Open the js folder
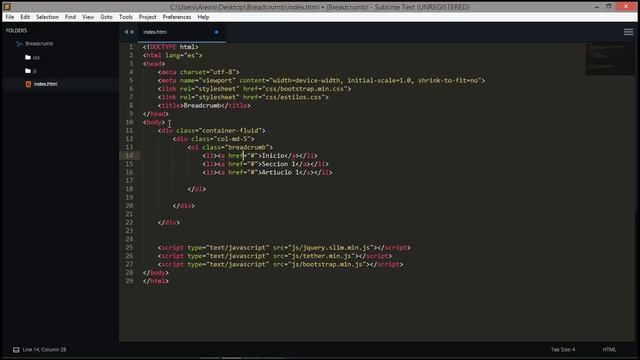 pyautogui.click(x=35, y=71)
